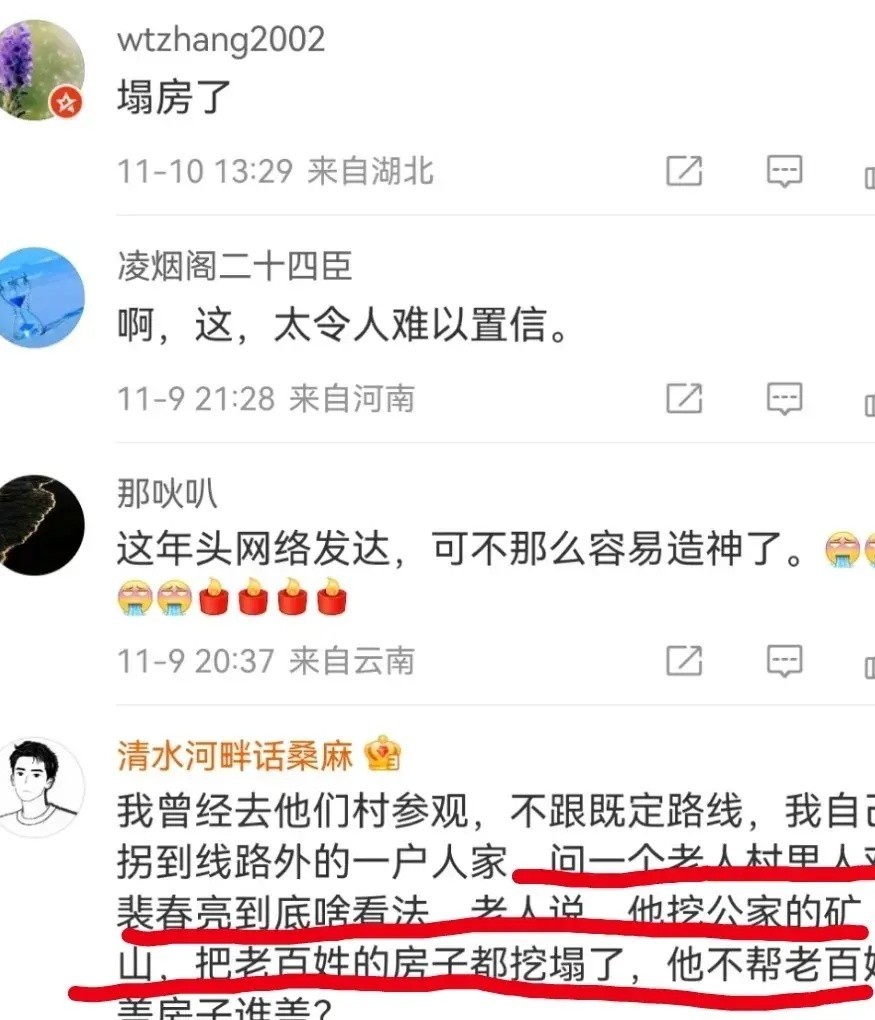Open 凌烟阁二十四臣's blue hourglass avatar
The width and height of the screenshot is (875, 1020).
[x=40, y=297]
